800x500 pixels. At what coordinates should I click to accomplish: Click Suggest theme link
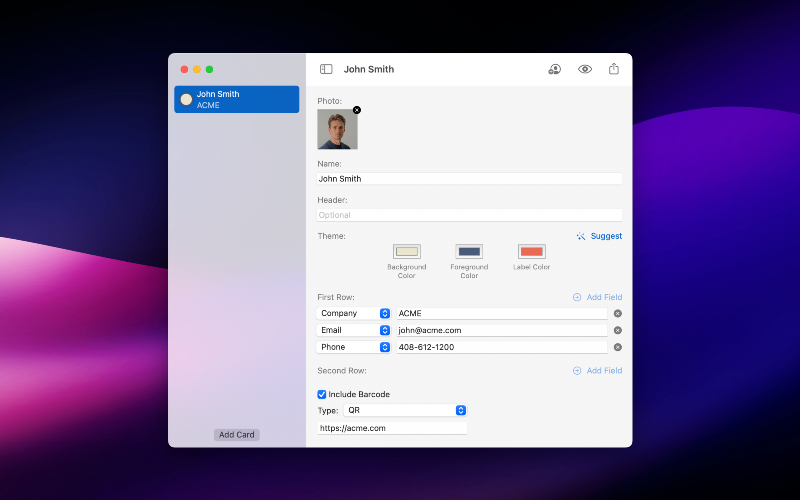click(x=606, y=236)
